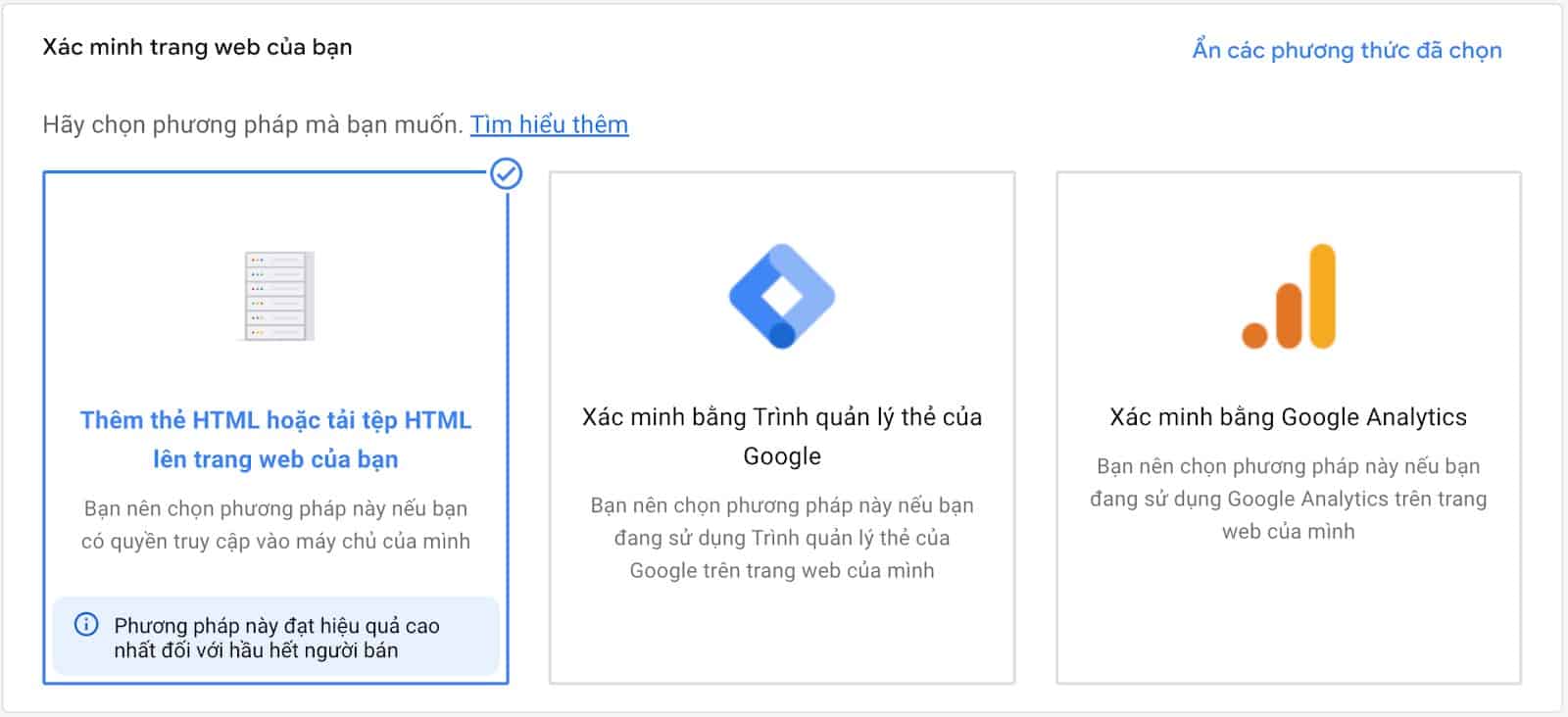The image size is (1568, 717).
Task: Click the "Xác minh trang web của bạn" heading
Action: tap(197, 47)
